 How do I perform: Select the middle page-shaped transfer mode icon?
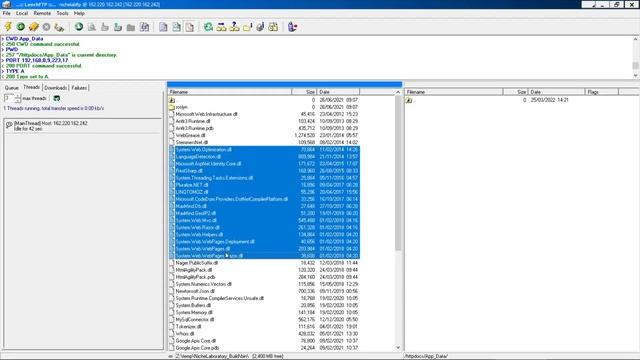(x=176, y=27)
